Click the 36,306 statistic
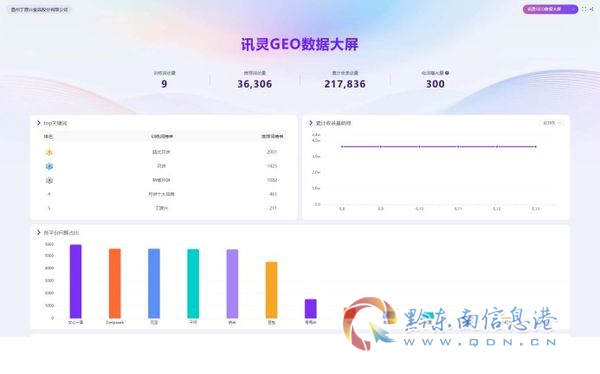Image resolution: width=600 pixels, height=374 pixels. (254, 84)
